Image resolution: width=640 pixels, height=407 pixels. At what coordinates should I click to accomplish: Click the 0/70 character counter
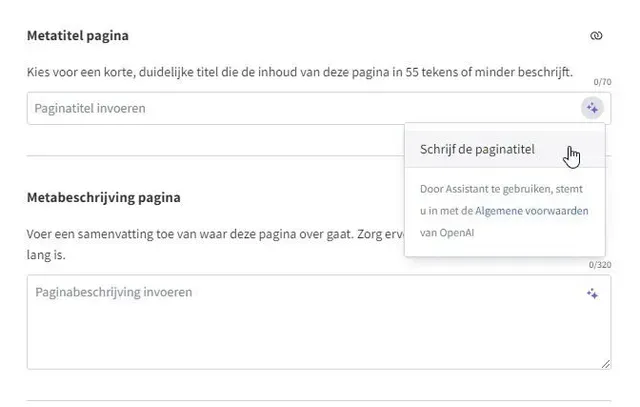[602, 82]
